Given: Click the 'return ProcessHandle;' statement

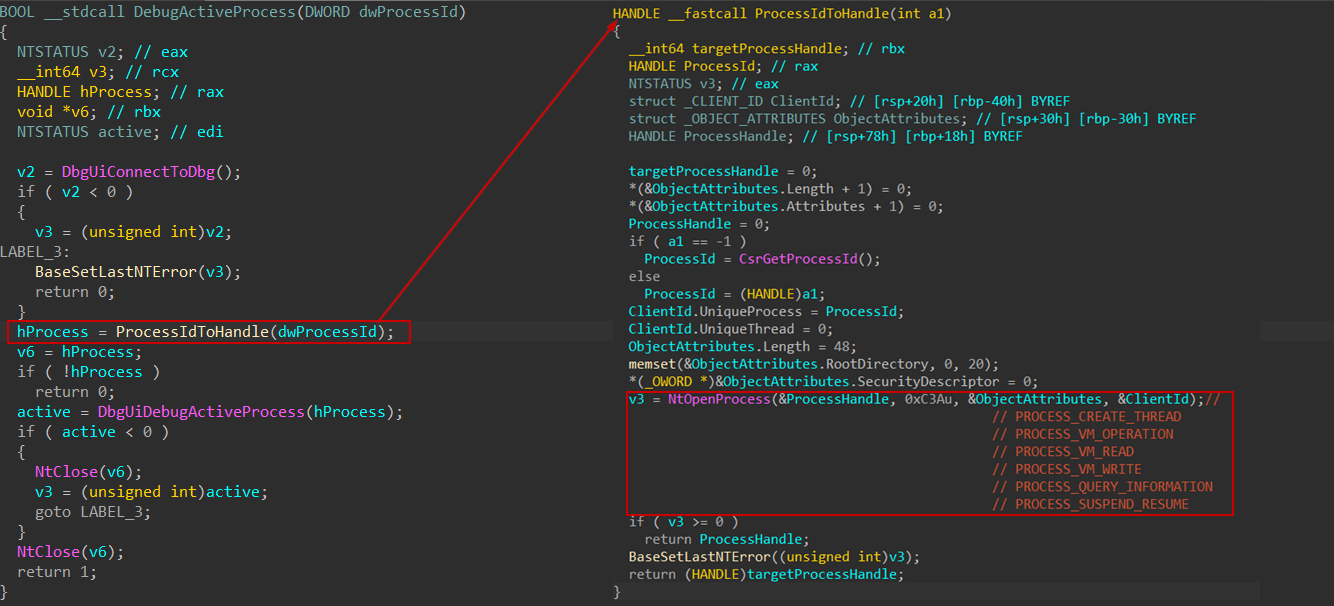Looking at the screenshot, I should (727, 539).
